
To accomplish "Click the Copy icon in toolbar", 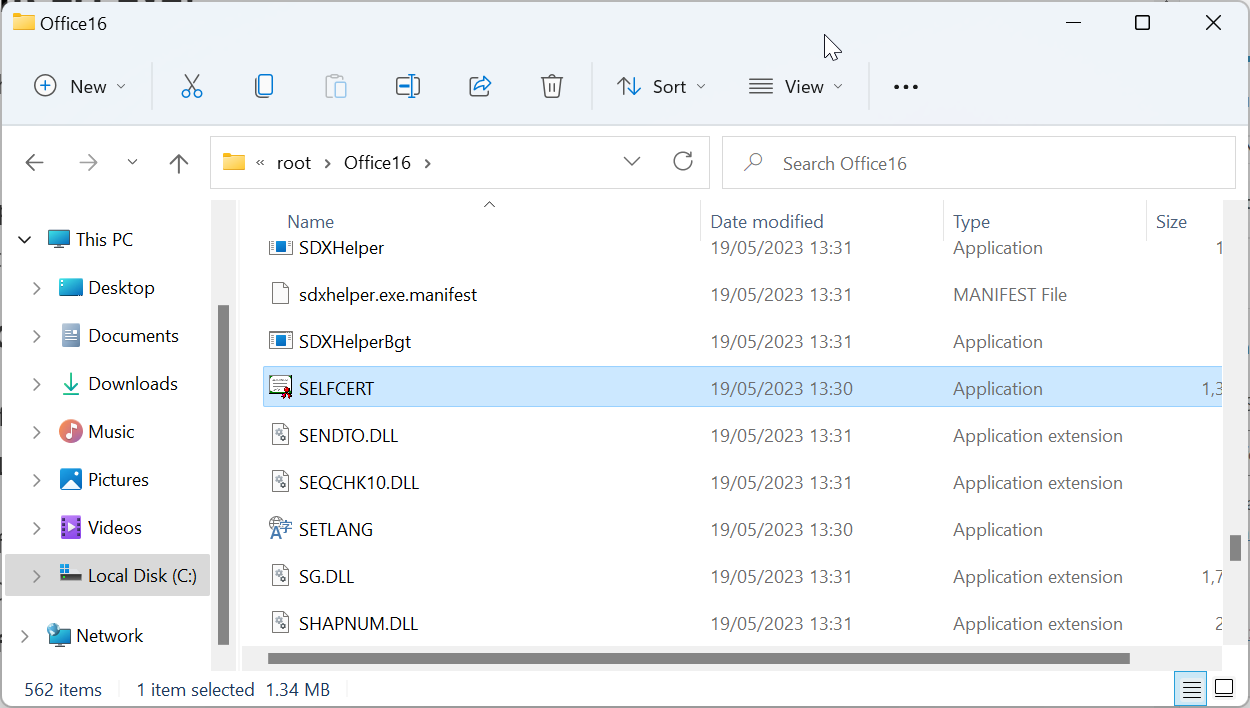I will click(264, 87).
